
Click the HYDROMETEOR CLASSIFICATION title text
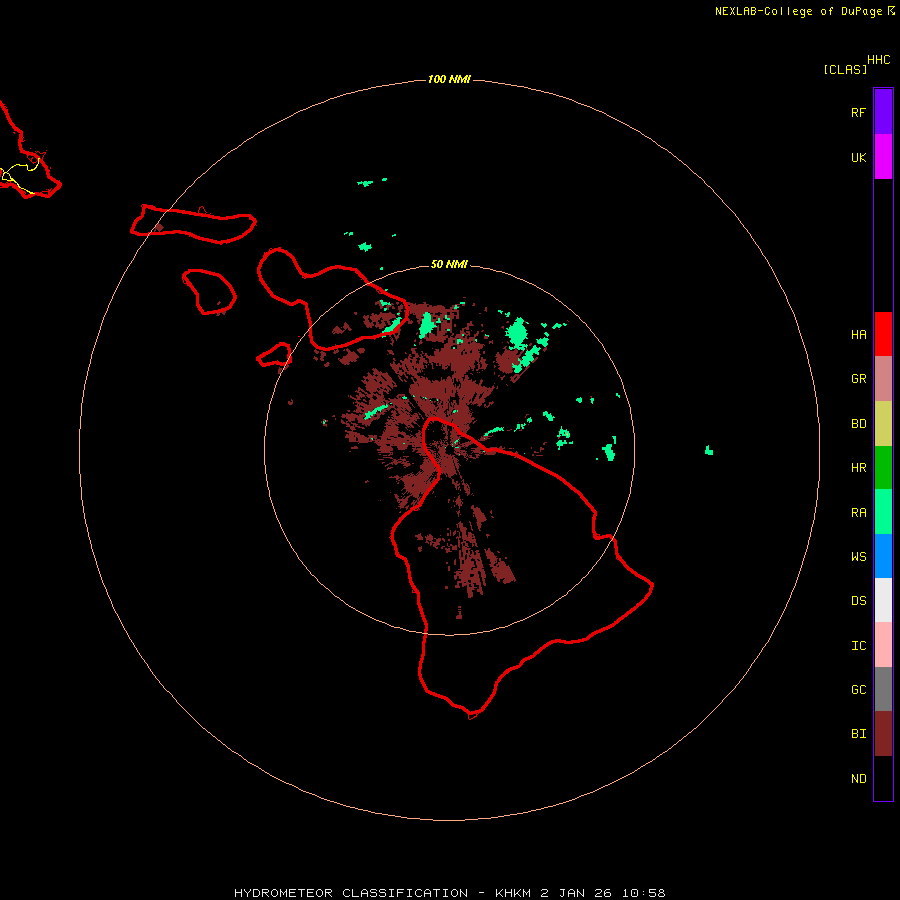[351, 893]
